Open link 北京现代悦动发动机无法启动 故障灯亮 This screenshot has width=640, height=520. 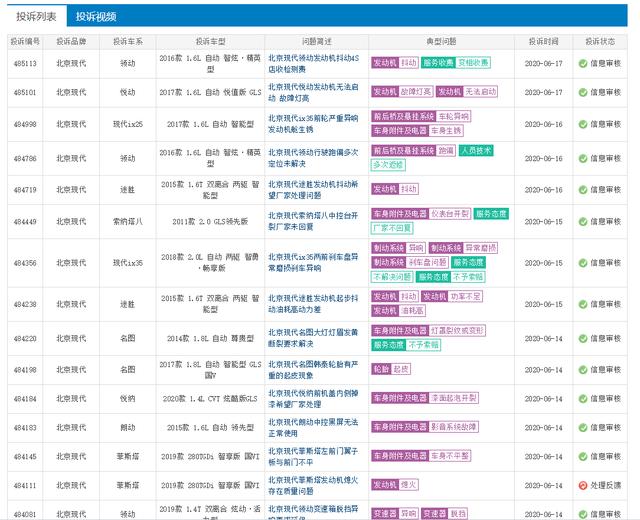(x=313, y=93)
